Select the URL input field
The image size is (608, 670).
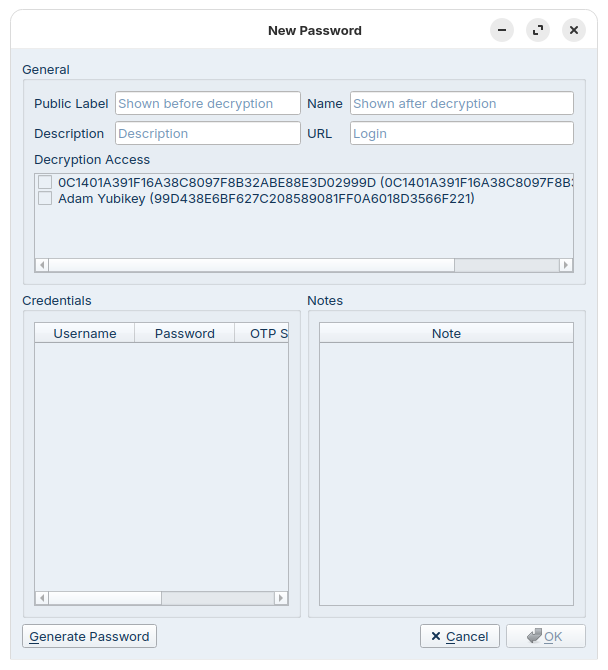[461, 133]
